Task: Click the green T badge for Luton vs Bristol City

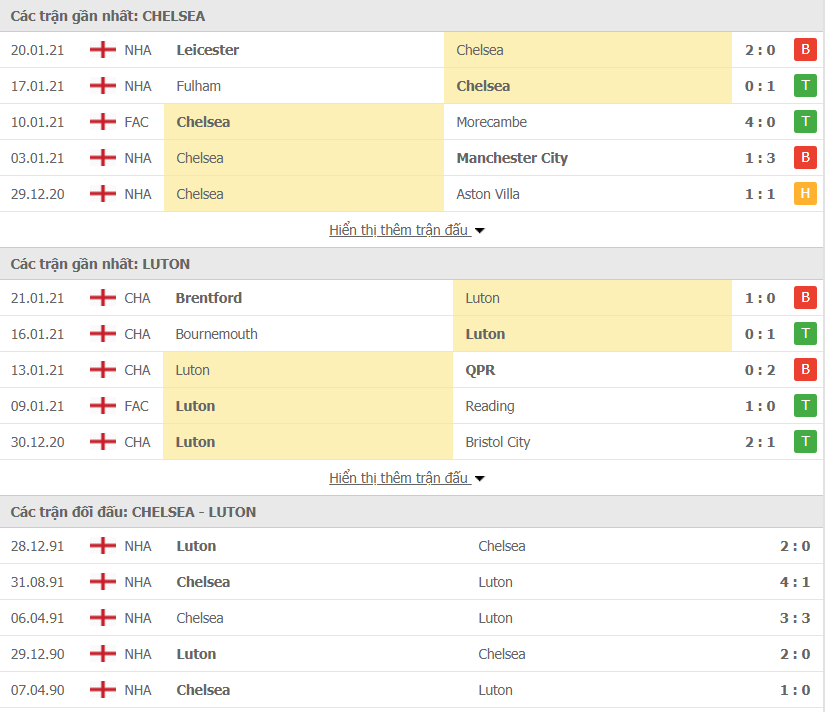Action: pos(805,441)
